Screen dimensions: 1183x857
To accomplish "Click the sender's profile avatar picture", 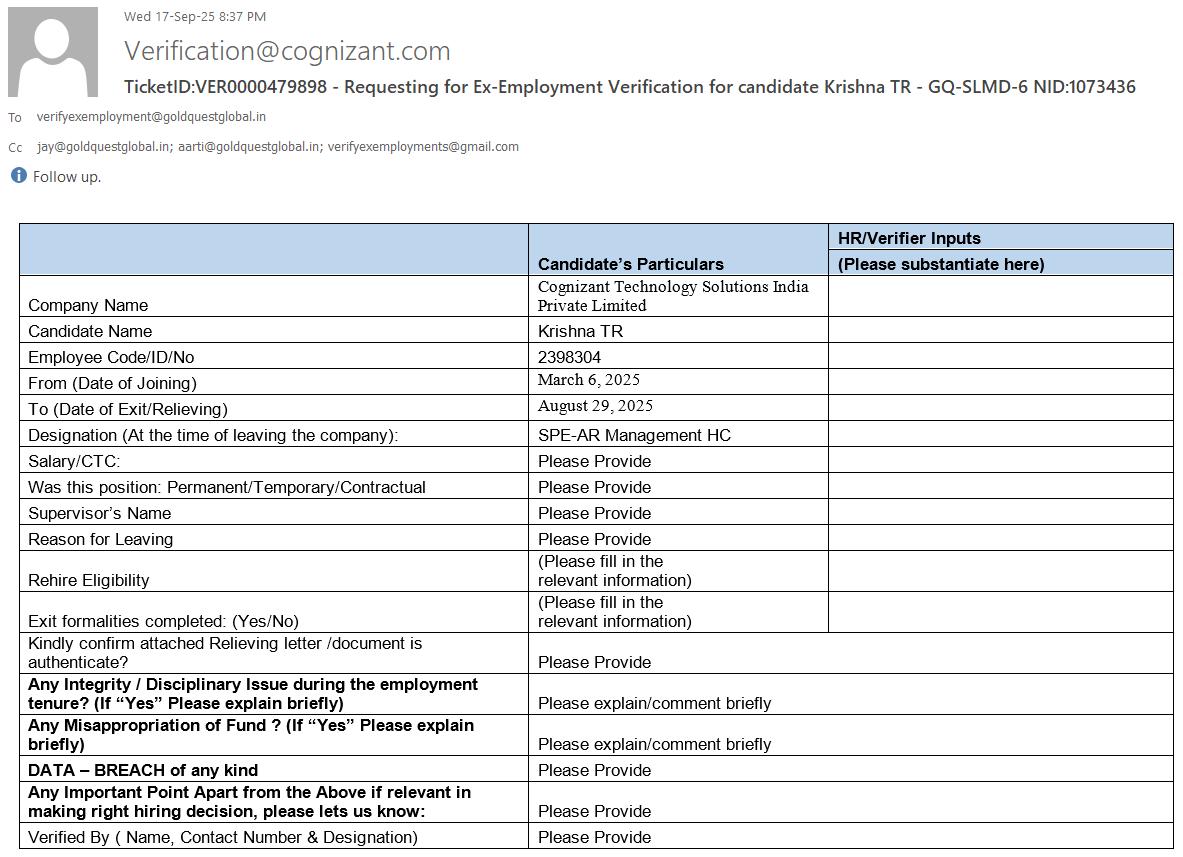I will click(x=53, y=52).
